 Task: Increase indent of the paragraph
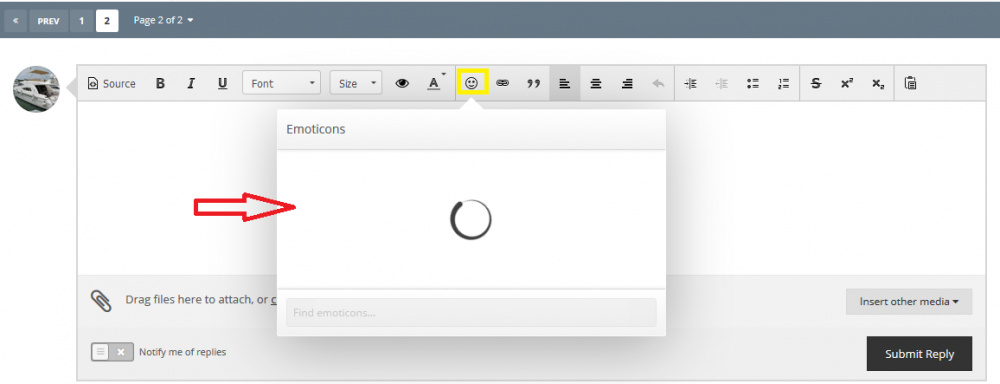[x=690, y=84]
